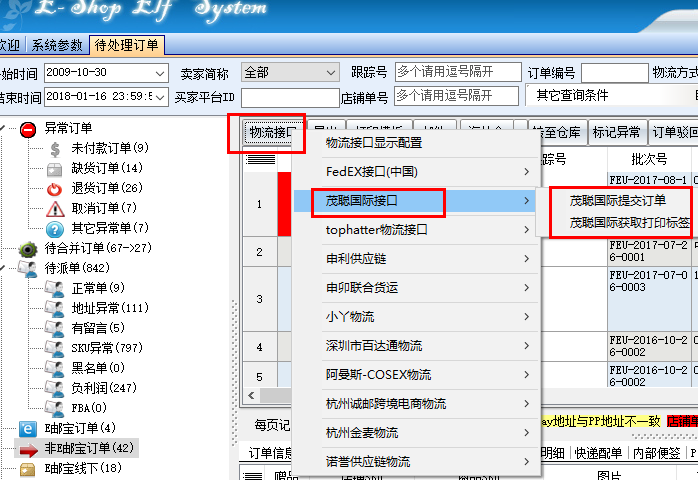
Task: Click the red arrow icon beside 非E邮宝订单(42)
Action: pyautogui.click(x=28, y=450)
